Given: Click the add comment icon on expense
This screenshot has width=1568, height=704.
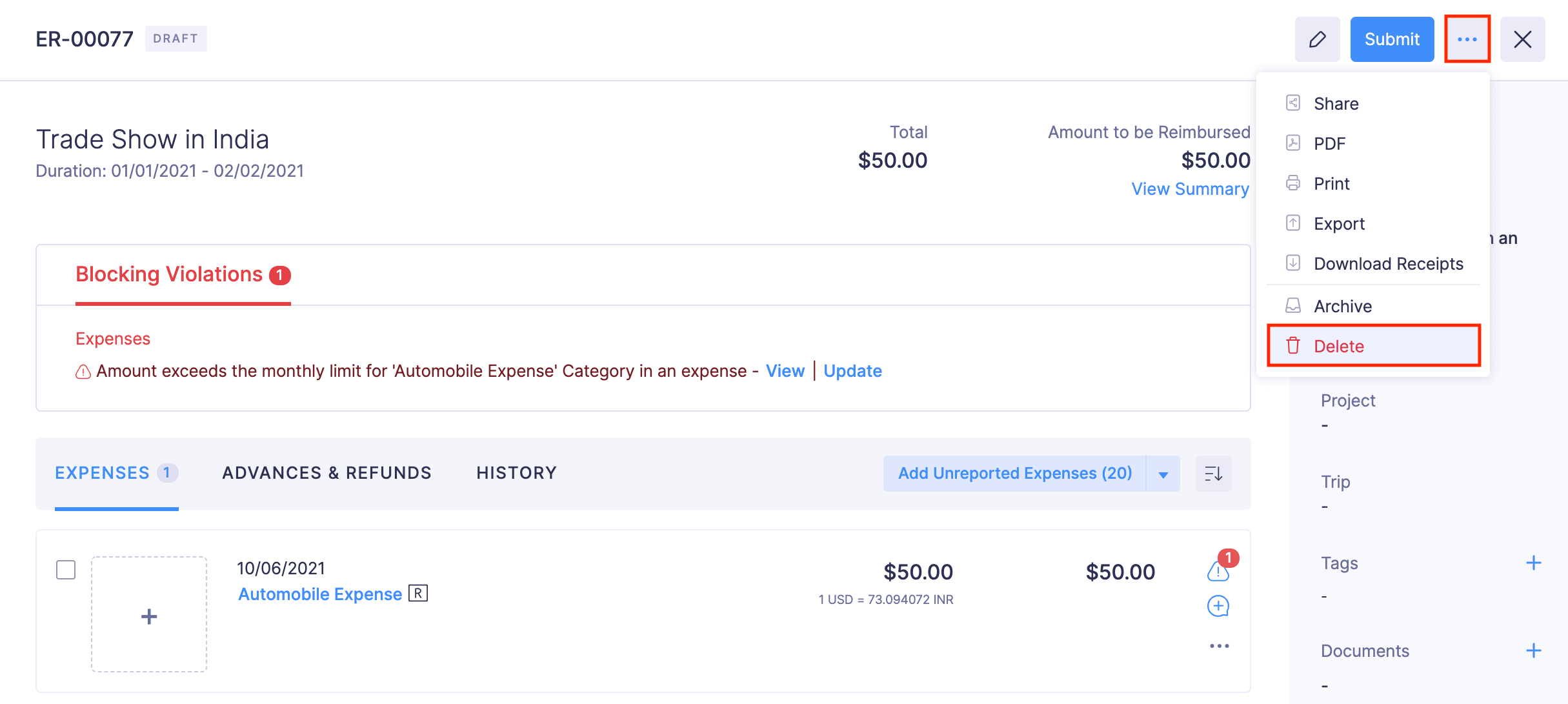Looking at the screenshot, I should 1218,606.
